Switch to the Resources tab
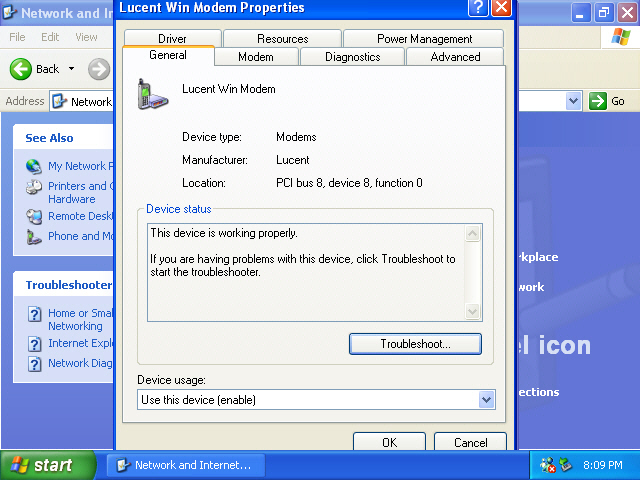 tap(282, 38)
